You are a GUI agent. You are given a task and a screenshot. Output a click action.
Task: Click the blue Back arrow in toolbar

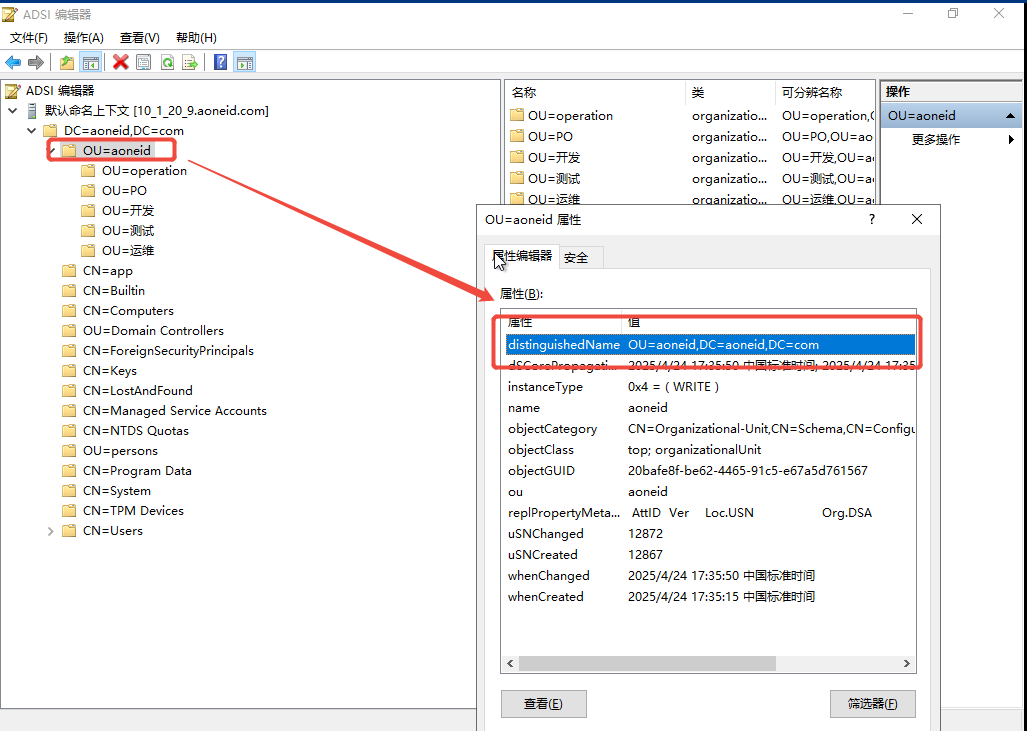coord(13,62)
